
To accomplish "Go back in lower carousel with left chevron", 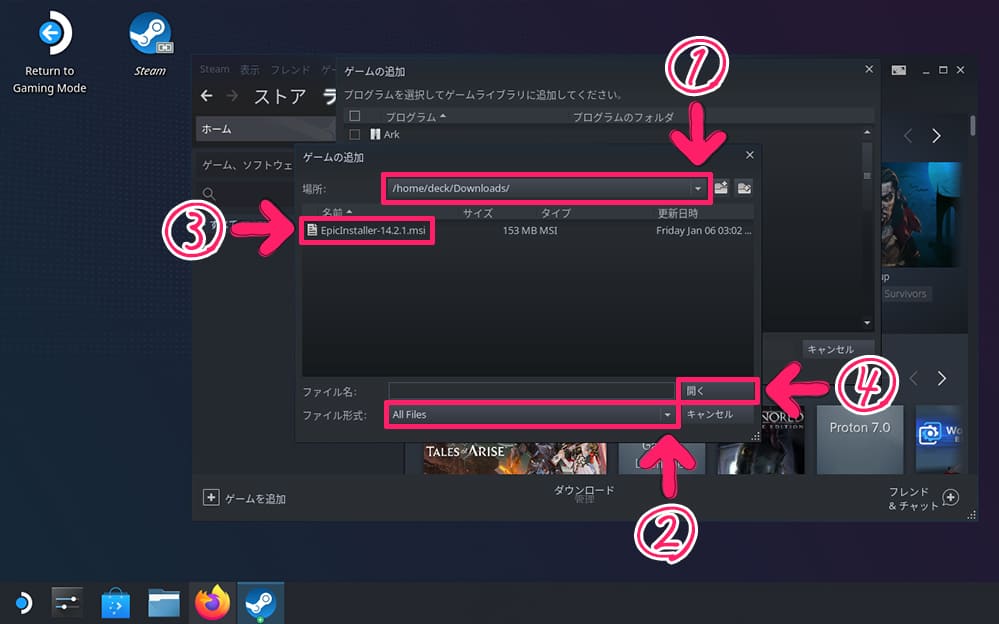I will [914, 379].
